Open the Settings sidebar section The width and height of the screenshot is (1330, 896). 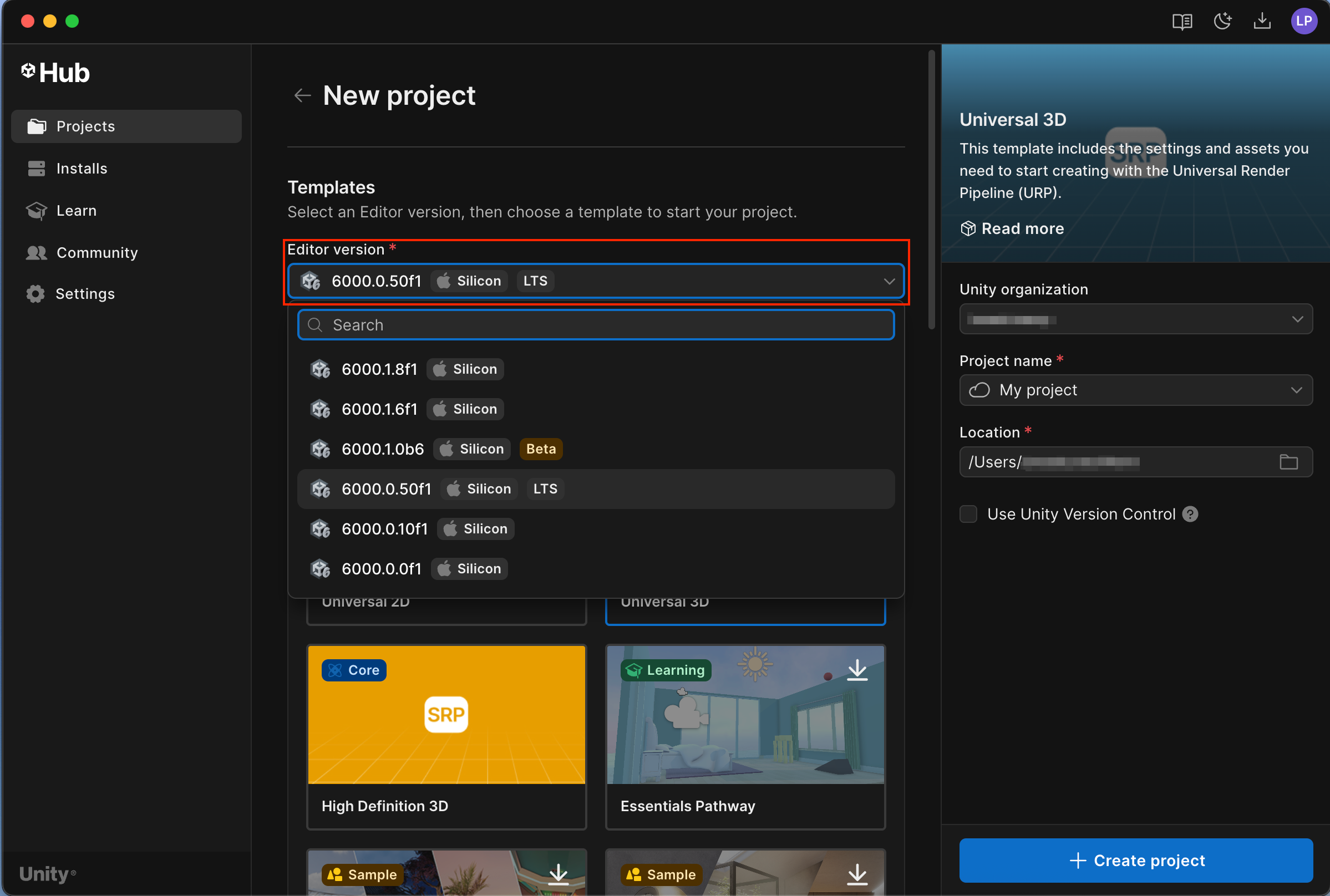(85, 294)
